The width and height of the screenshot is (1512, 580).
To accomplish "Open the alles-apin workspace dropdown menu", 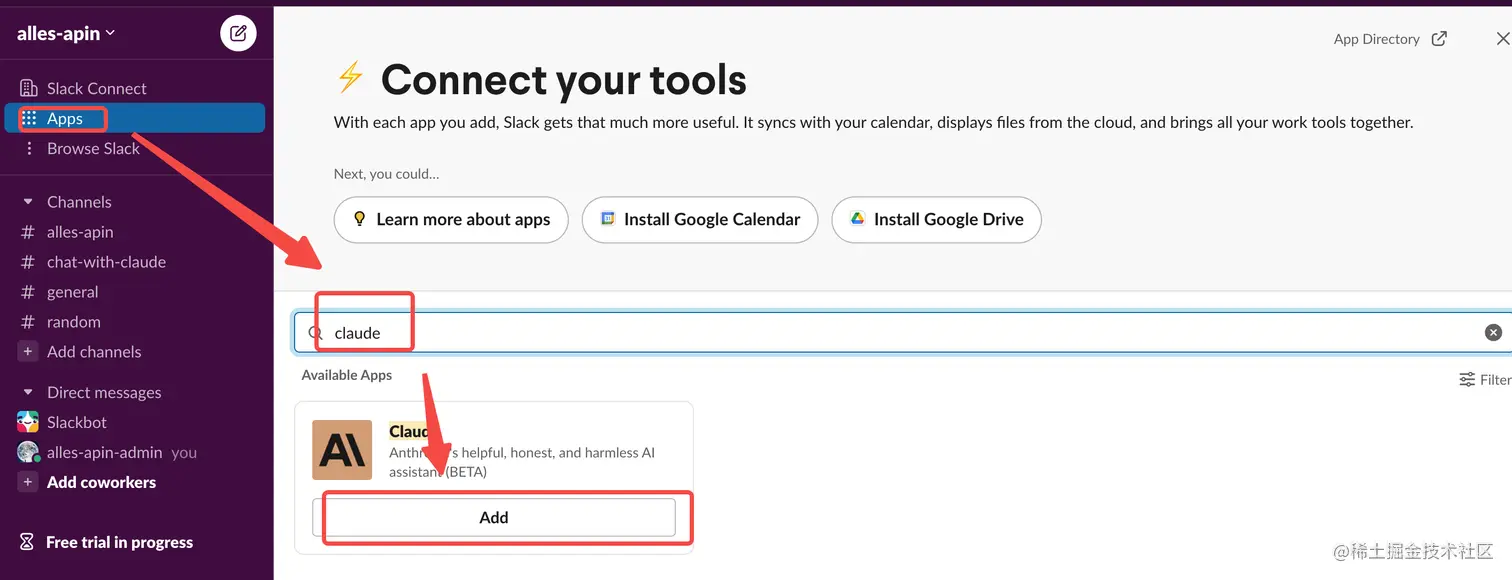I will [x=66, y=33].
